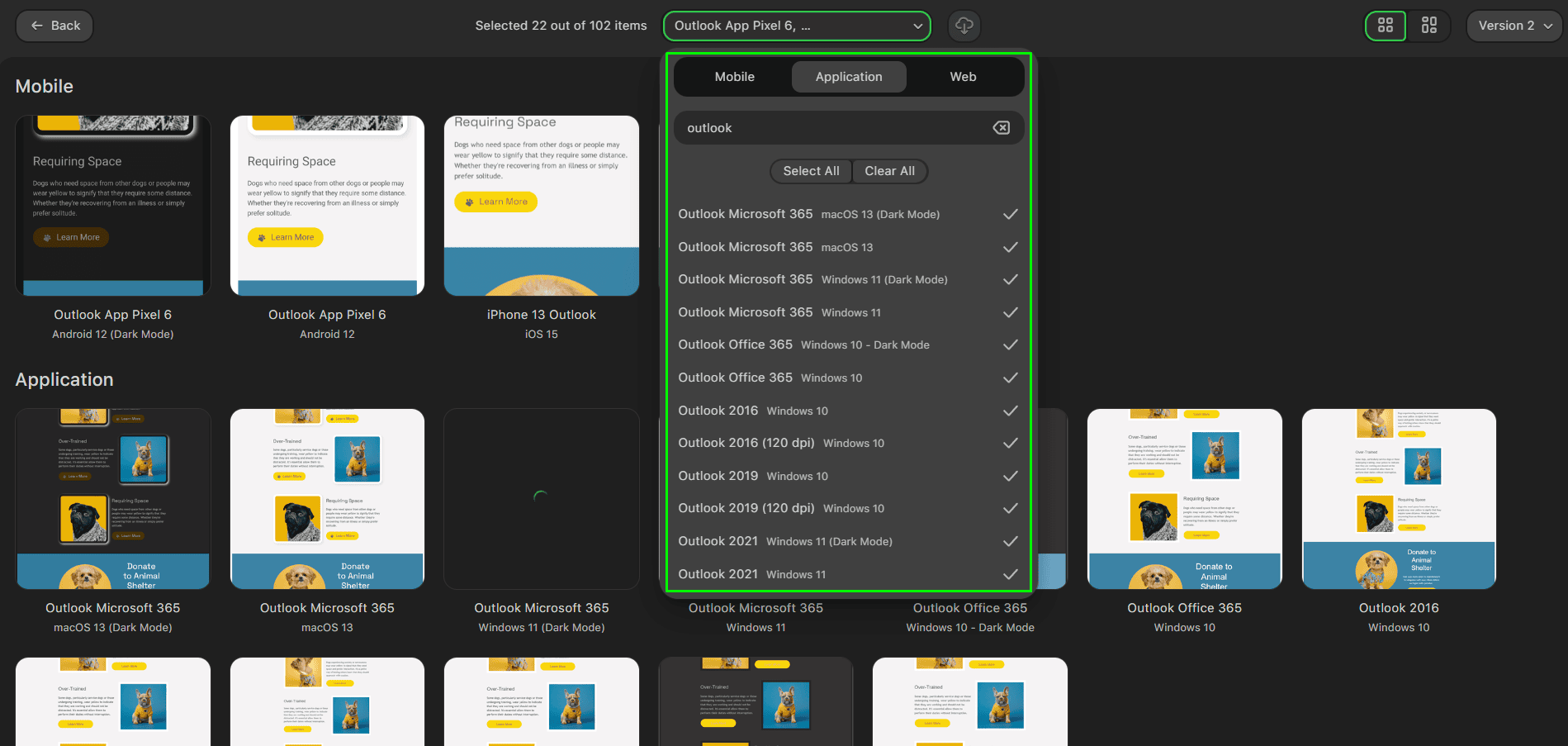Open Outlook App Pixel 6 Dark Mode preview

[113, 207]
